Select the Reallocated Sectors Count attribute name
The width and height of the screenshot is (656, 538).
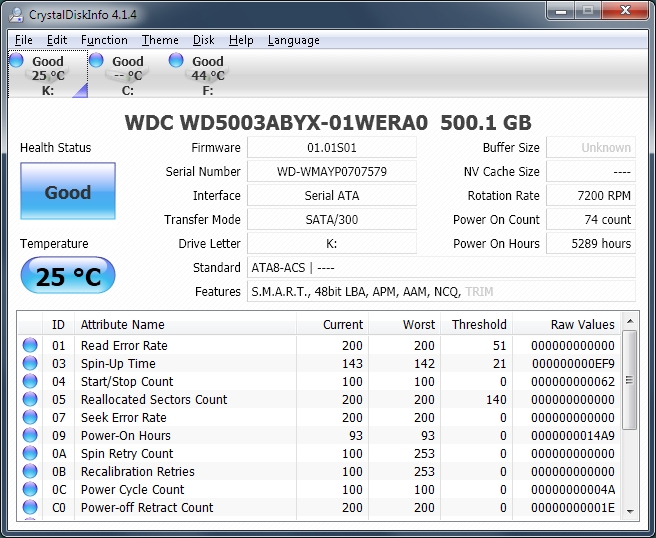pos(154,399)
